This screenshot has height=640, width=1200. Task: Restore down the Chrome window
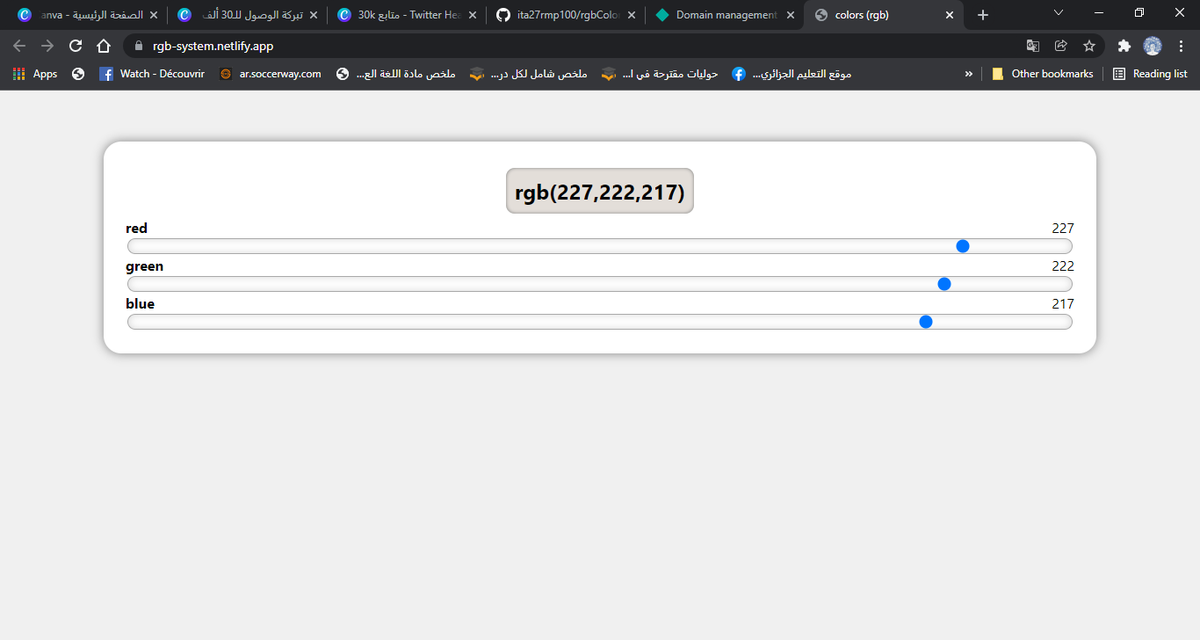pos(1139,13)
